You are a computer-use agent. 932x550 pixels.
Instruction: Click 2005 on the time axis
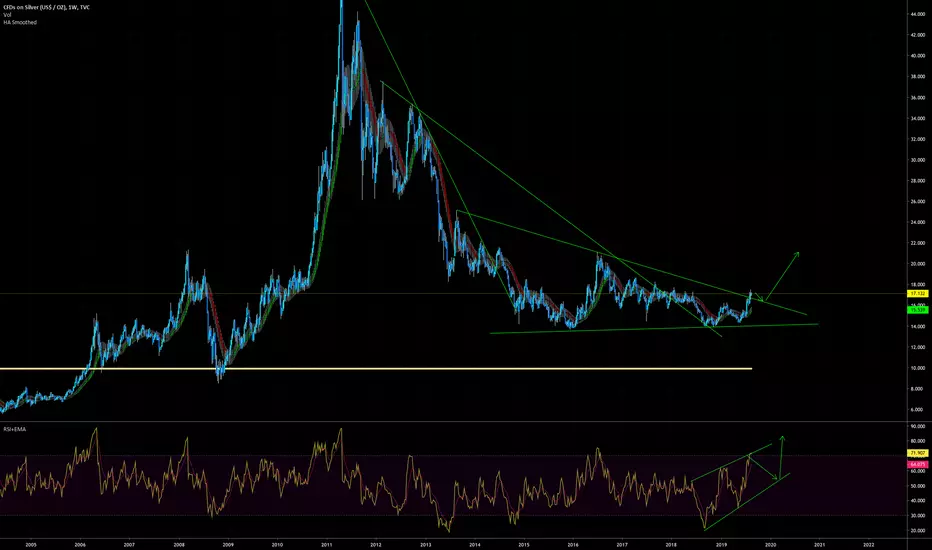tap(31, 544)
